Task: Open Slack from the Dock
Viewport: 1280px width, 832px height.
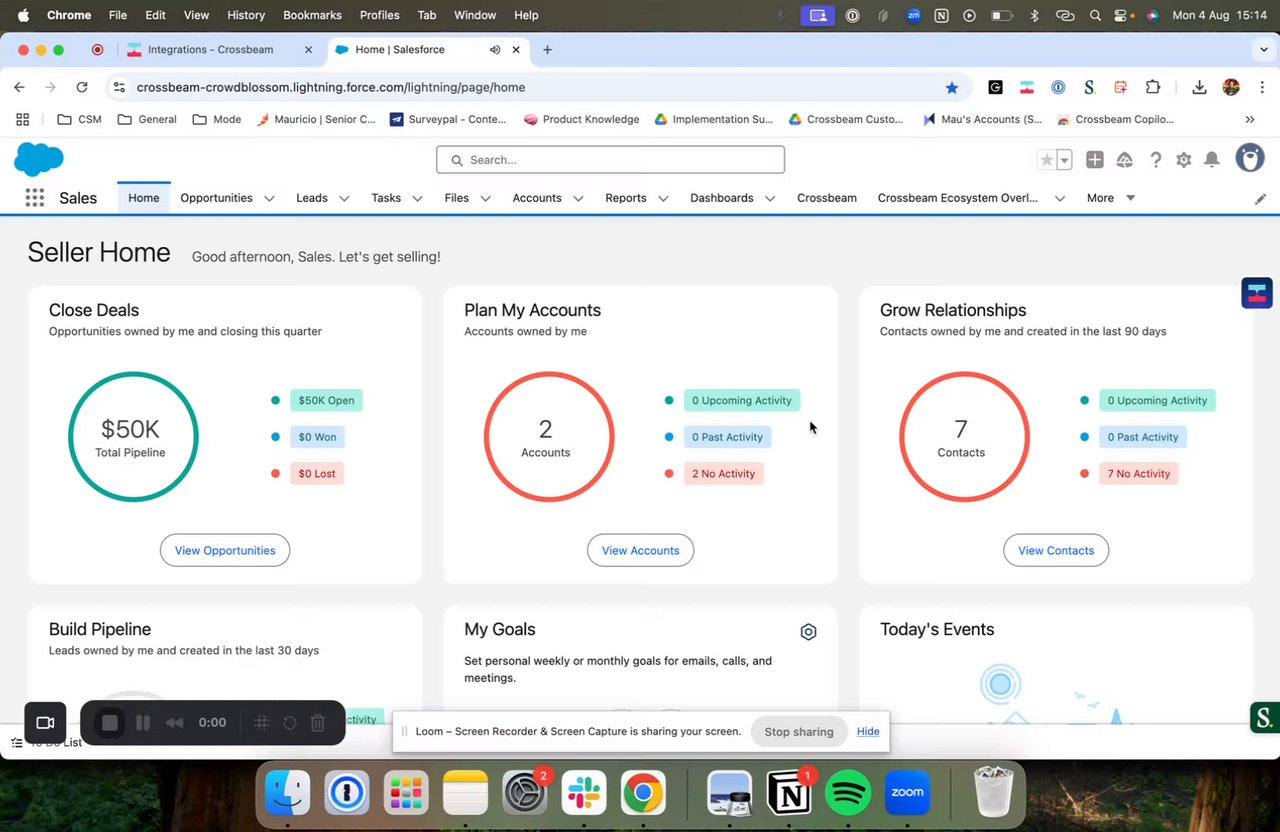Action: (x=584, y=794)
